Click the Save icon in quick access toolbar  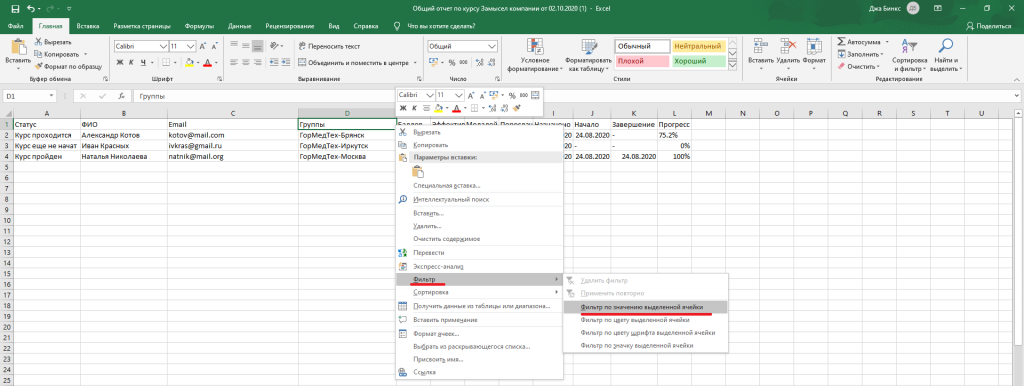click(16, 10)
